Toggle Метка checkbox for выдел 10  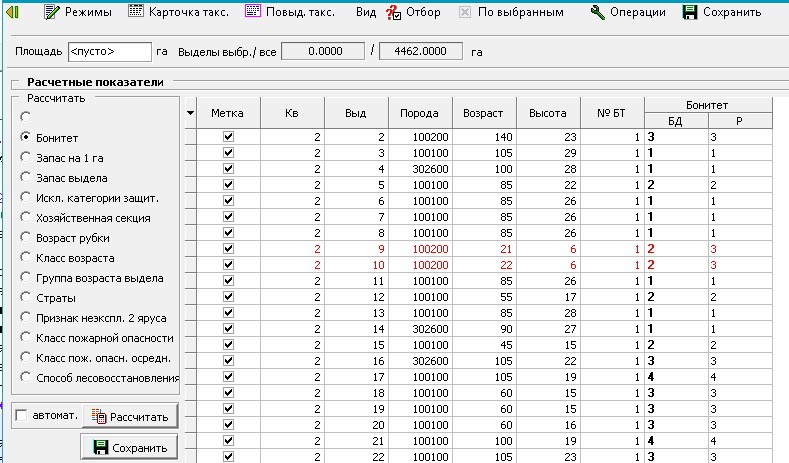tap(228, 265)
